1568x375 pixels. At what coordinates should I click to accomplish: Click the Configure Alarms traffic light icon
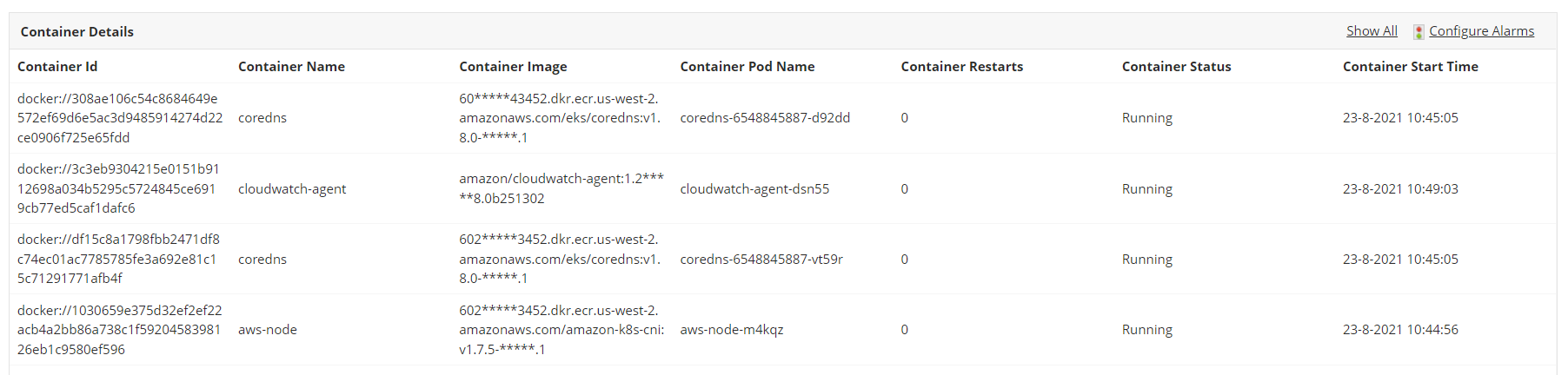(x=1419, y=32)
